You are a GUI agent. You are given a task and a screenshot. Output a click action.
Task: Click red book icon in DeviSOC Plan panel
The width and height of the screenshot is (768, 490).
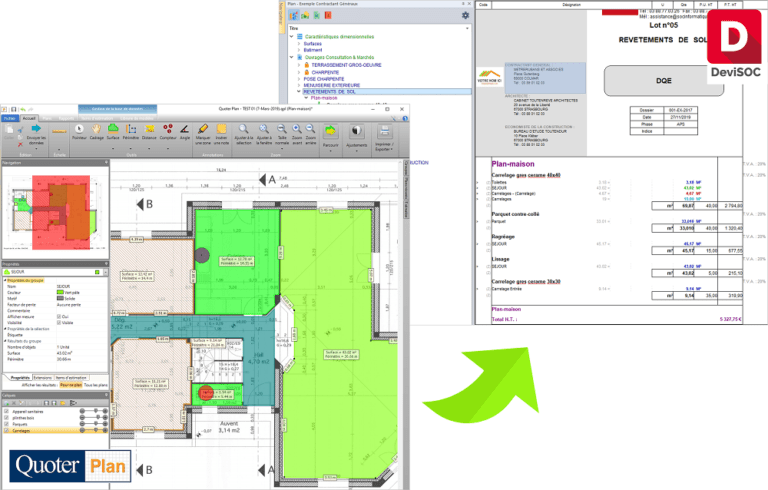328,15
